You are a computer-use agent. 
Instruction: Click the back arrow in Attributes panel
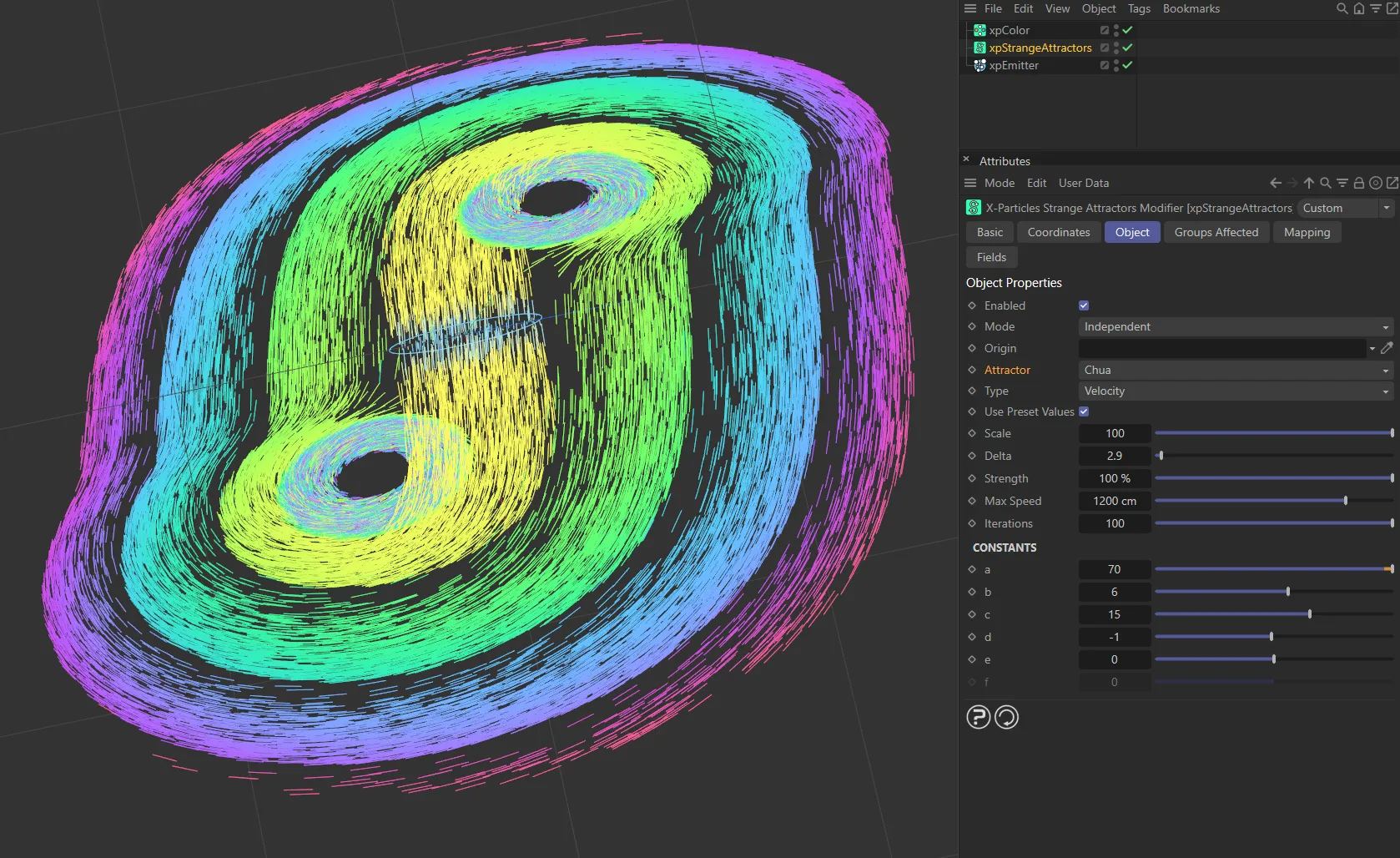[x=1276, y=183]
